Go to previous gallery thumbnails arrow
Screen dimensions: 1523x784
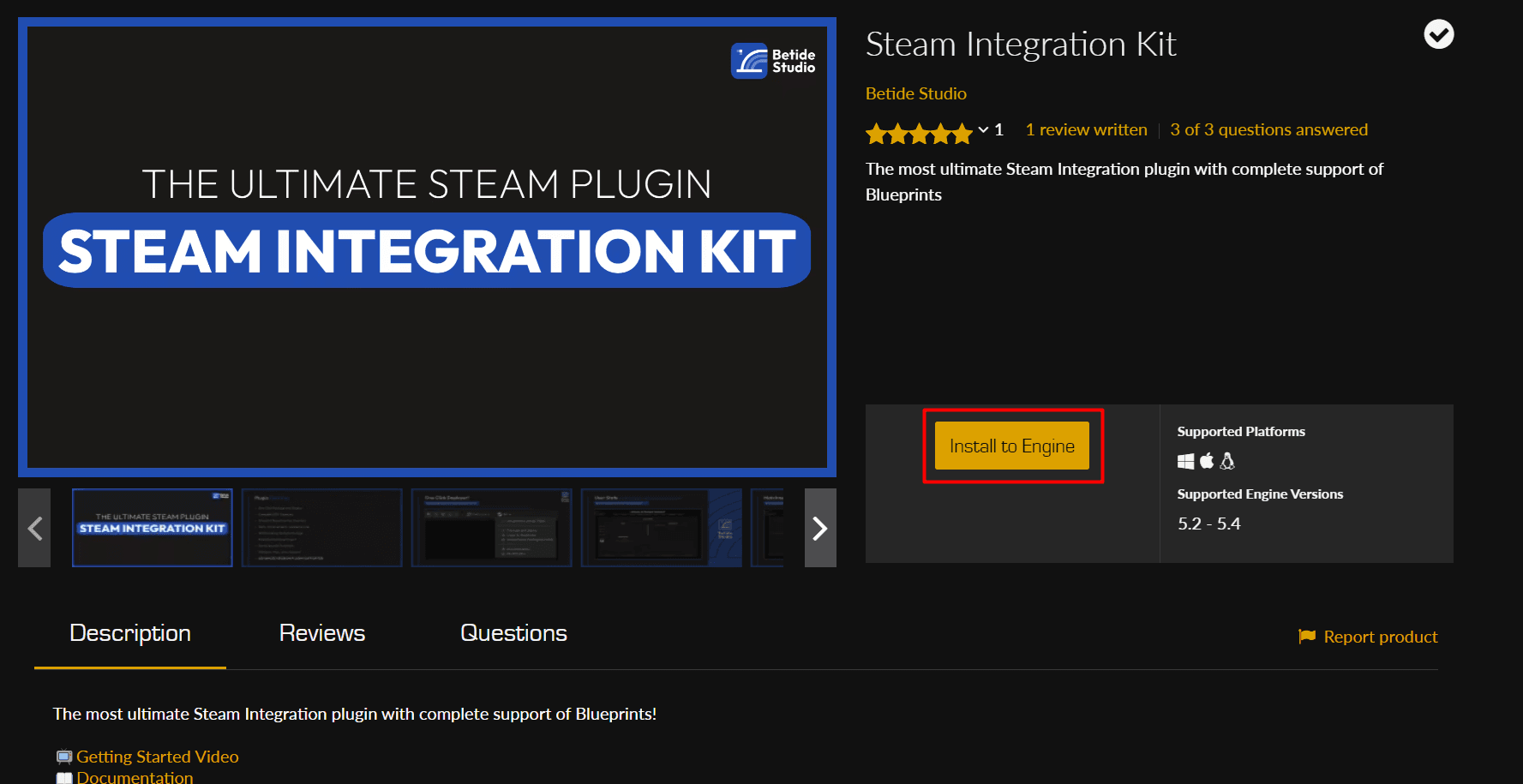tap(34, 528)
